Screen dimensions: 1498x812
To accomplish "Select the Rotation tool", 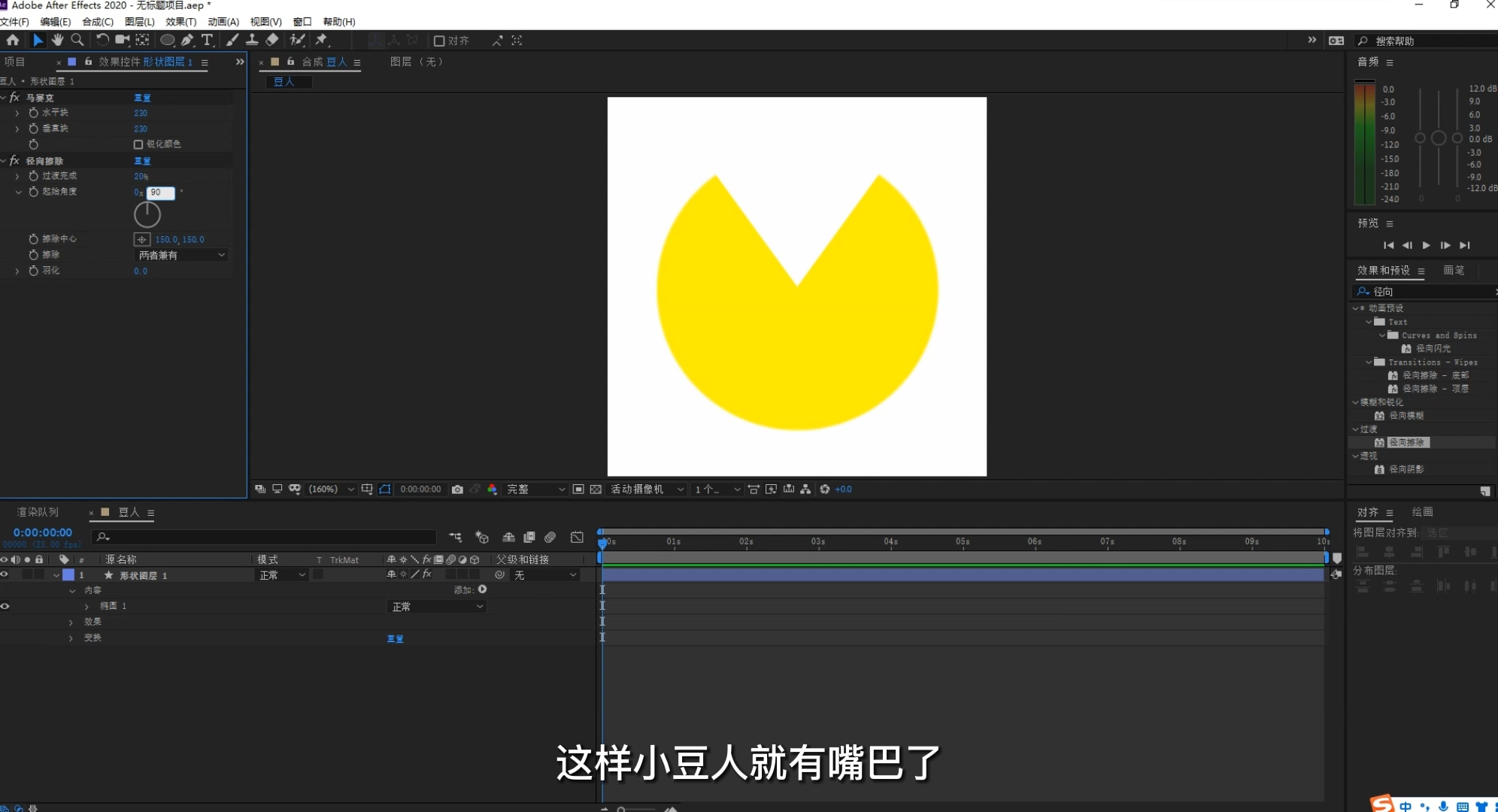I will [x=102, y=40].
